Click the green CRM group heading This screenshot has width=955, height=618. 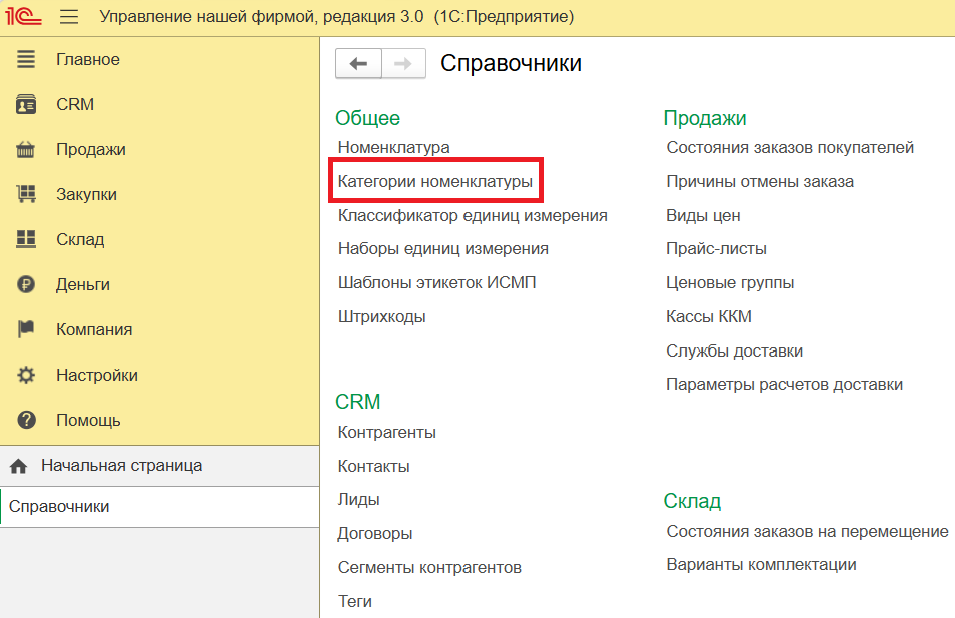(x=358, y=402)
